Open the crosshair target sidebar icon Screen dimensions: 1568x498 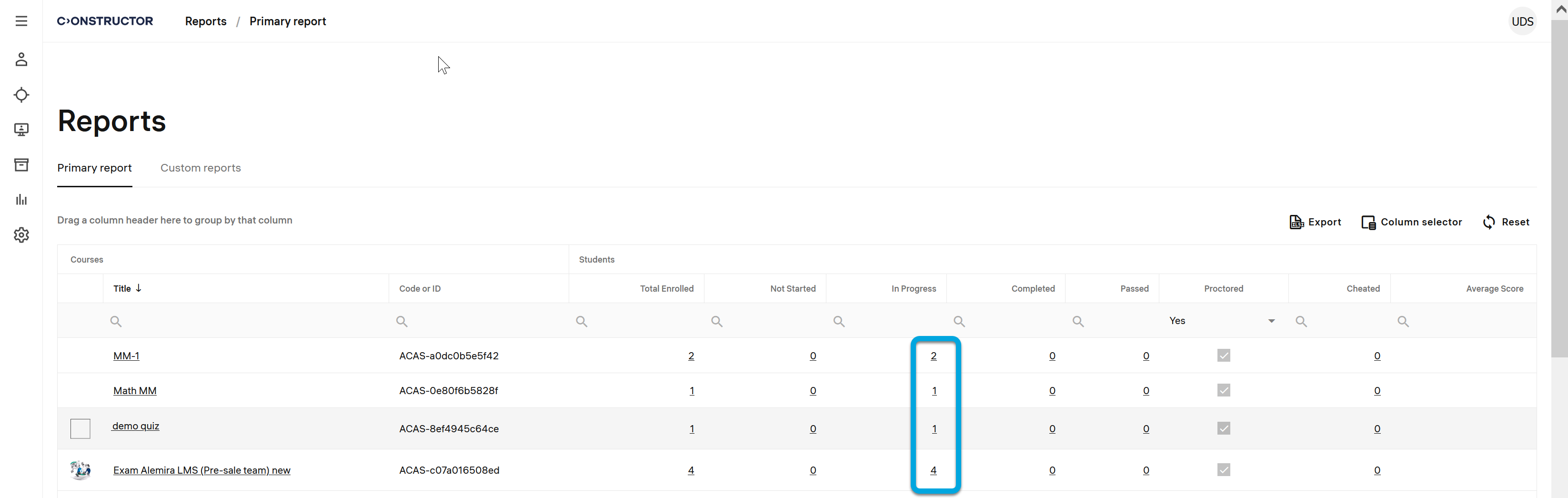(x=21, y=95)
